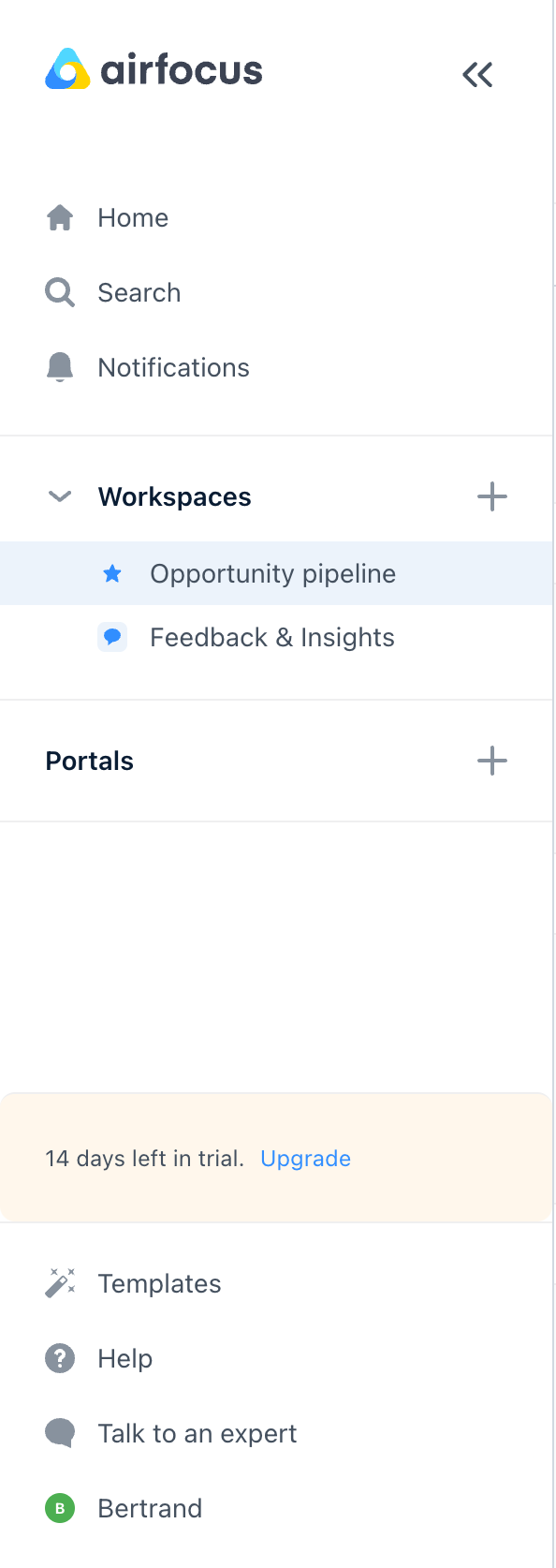Click the plus to add a new workspace
Viewport: 556px width, 1568px height.
[491, 496]
